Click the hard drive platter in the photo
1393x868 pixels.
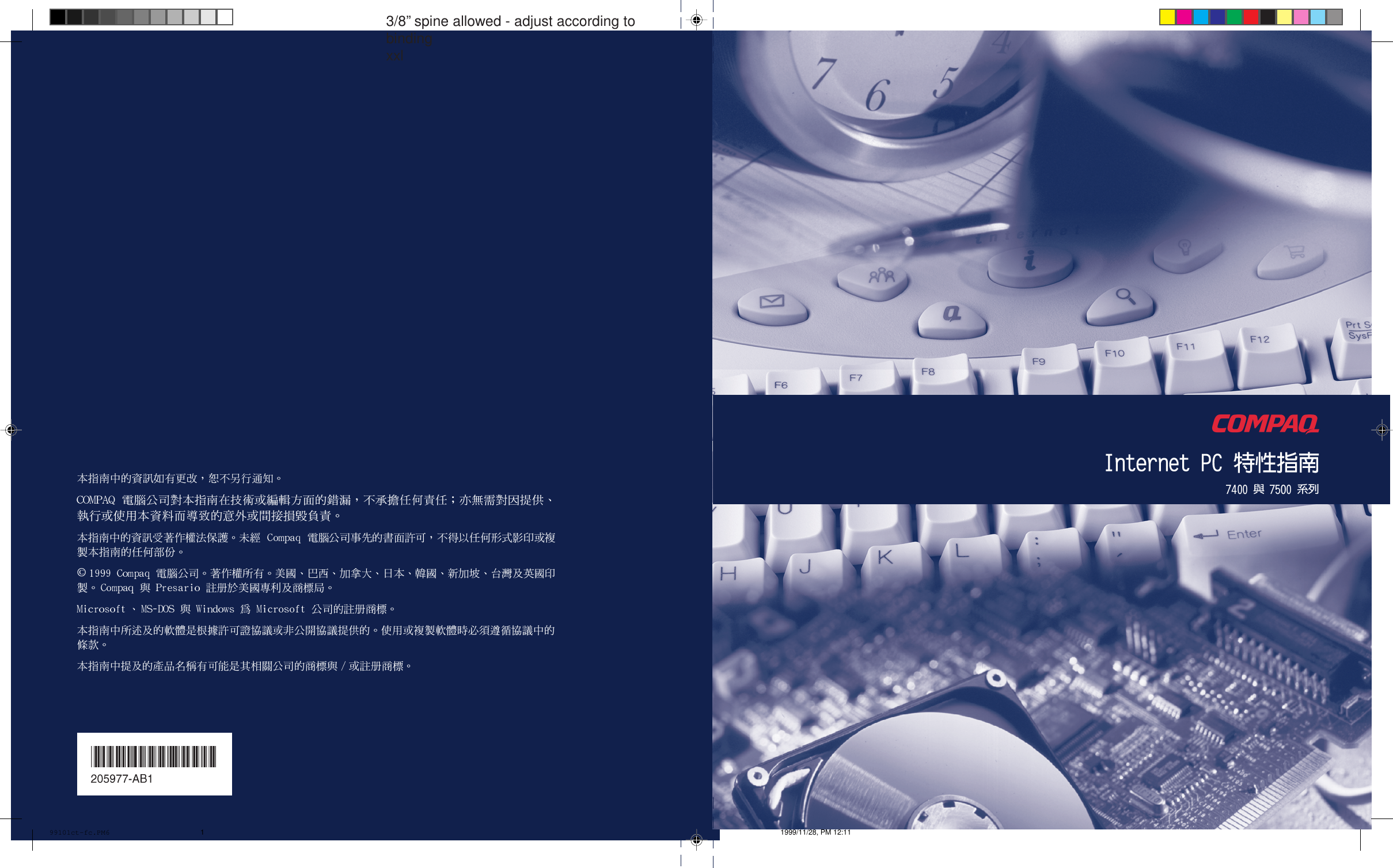point(944,771)
